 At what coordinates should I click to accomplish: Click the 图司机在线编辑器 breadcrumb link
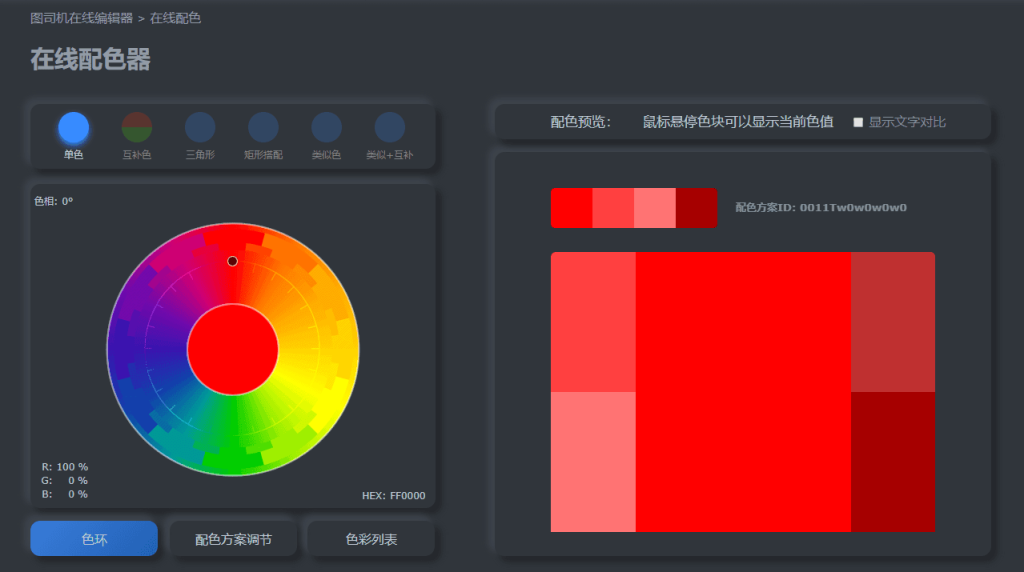click(x=82, y=18)
